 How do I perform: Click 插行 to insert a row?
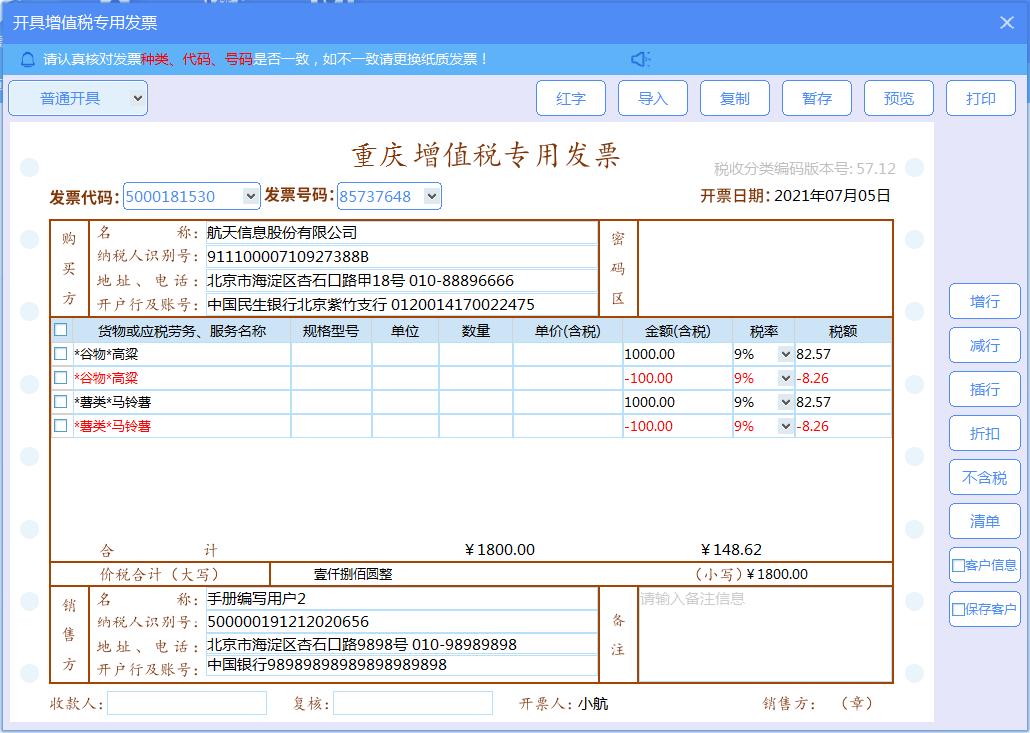click(984, 389)
